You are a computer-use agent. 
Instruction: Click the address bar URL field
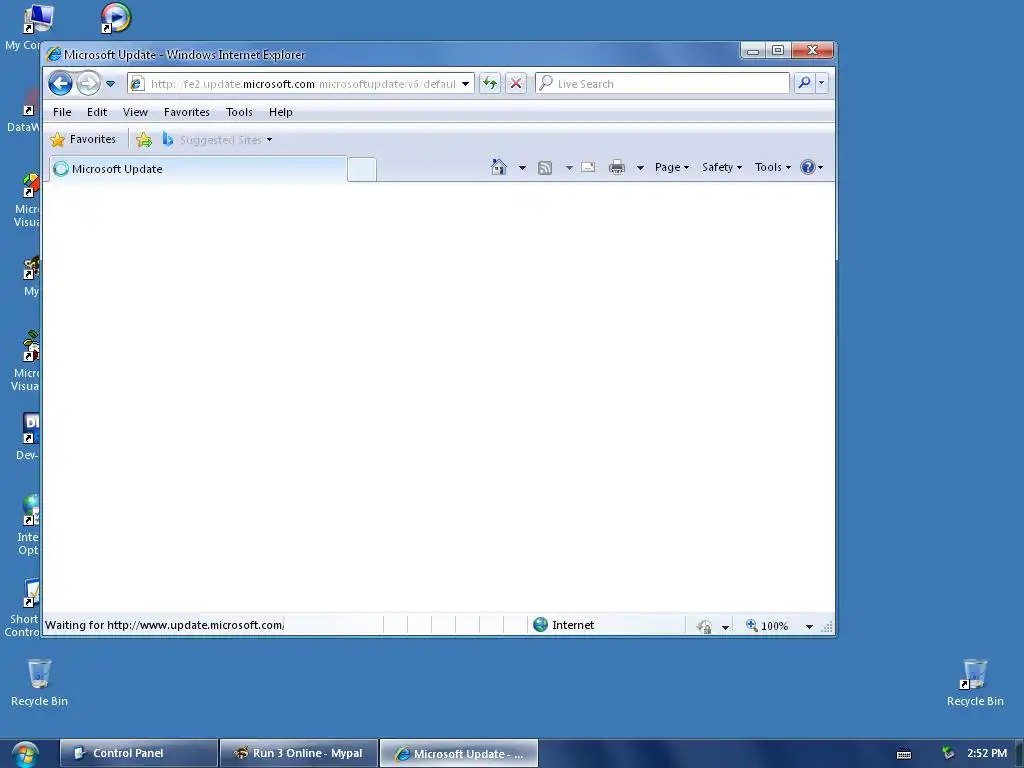coord(302,84)
